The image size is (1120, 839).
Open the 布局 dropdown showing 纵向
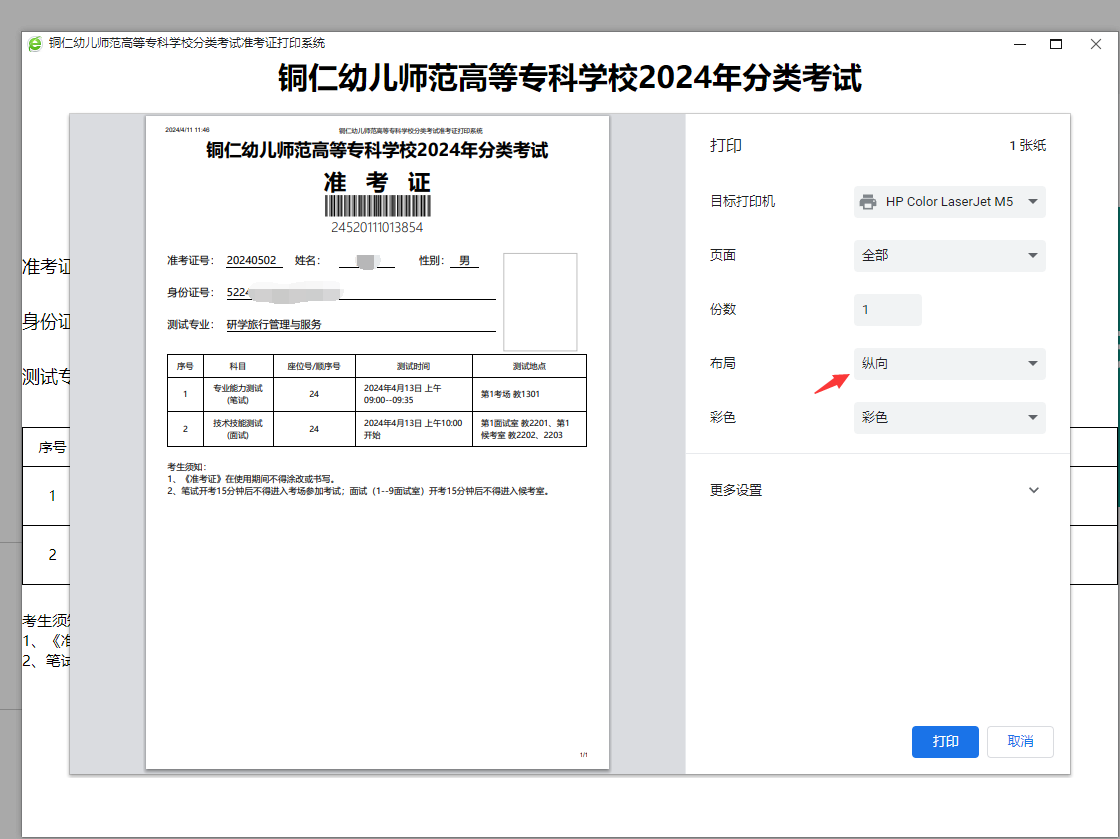pyautogui.click(x=949, y=364)
